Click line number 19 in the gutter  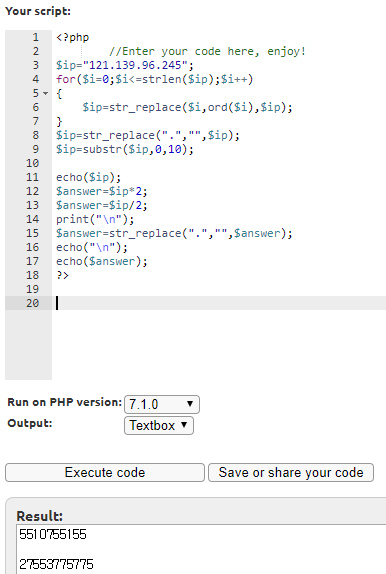(32, 289)
